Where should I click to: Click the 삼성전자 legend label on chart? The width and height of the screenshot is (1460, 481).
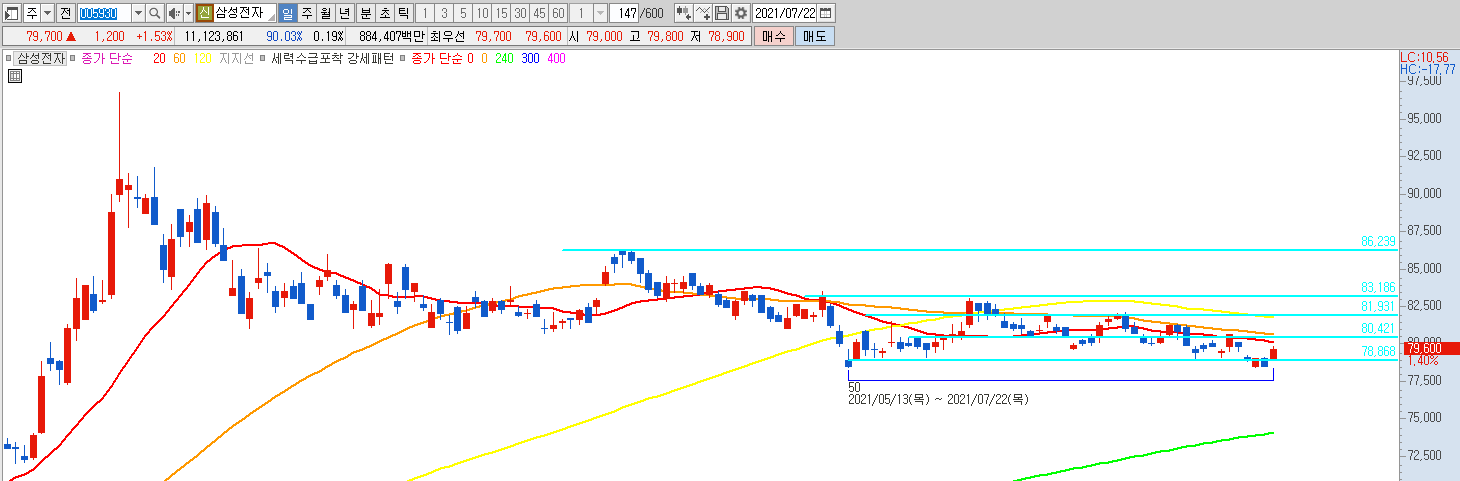pos(41,59)
